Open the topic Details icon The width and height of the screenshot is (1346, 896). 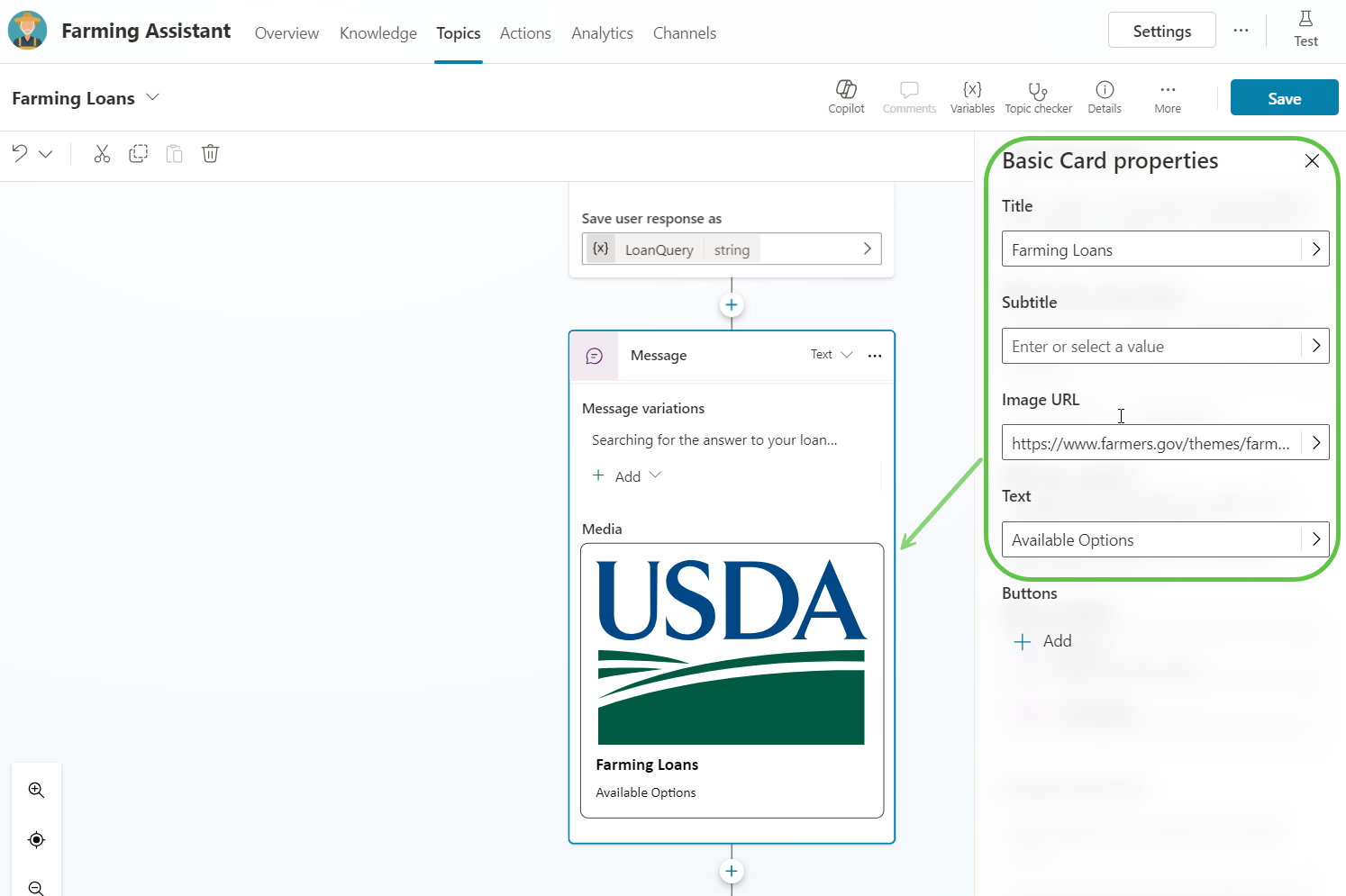[1104, 96]
